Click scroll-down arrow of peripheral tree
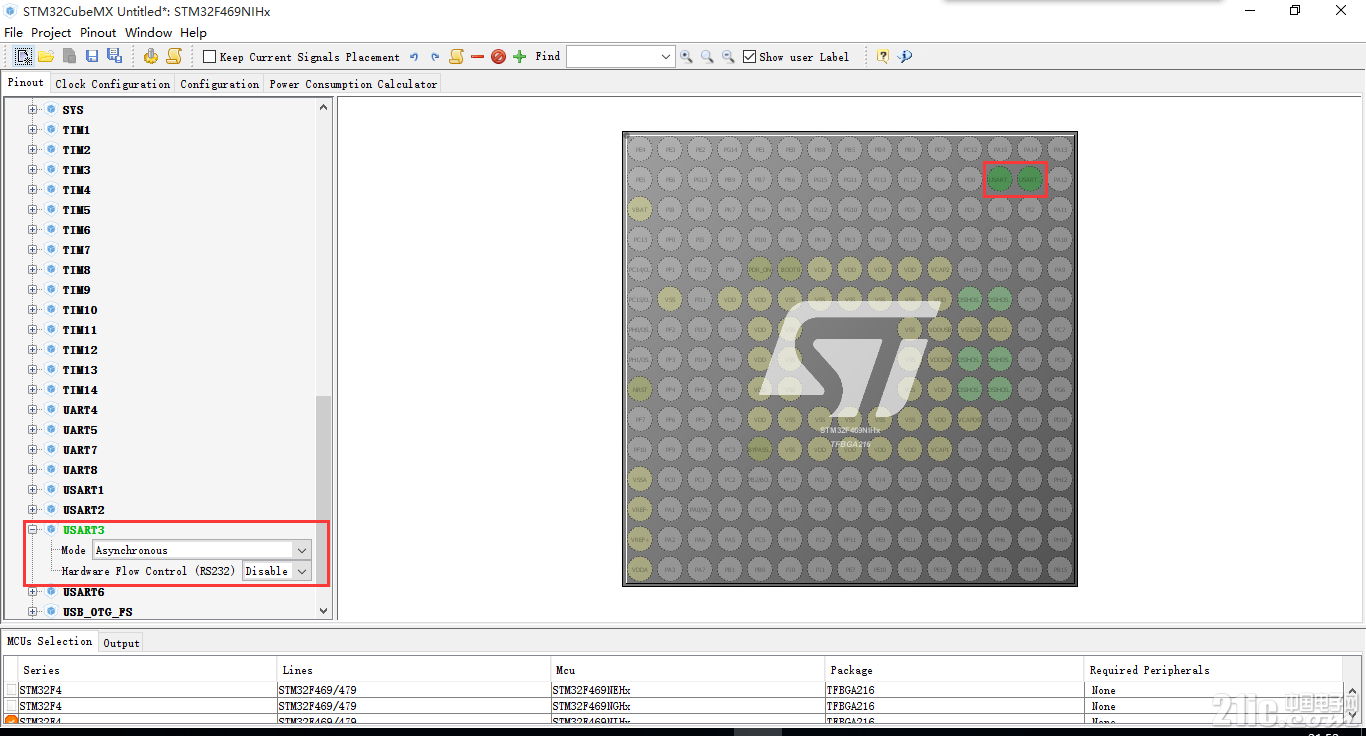1366x736 pixels. coord(323,610)
